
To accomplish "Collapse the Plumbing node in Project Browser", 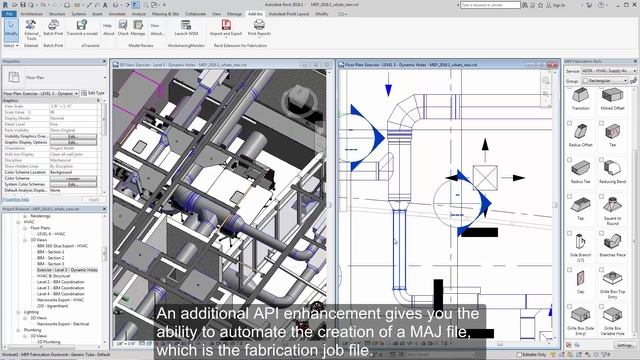I will (x=18, y=330).
